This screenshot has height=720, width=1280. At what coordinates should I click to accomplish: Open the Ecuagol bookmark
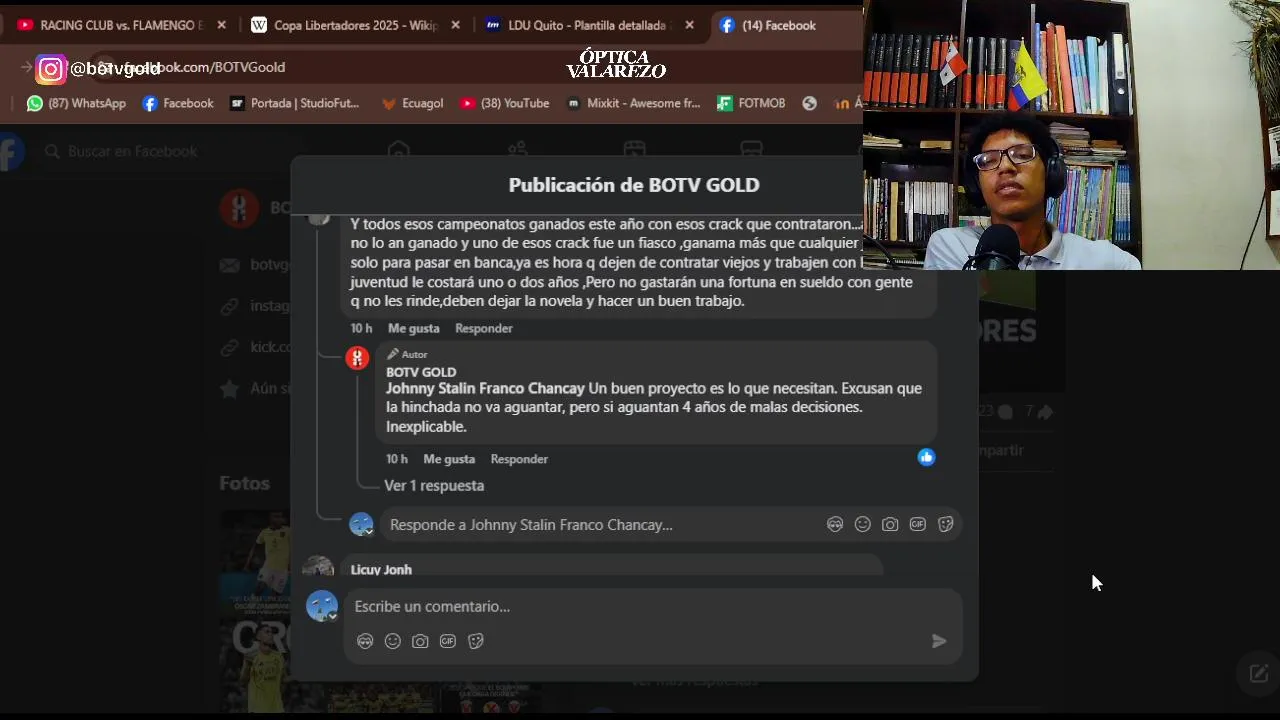(x=412, y=103)
